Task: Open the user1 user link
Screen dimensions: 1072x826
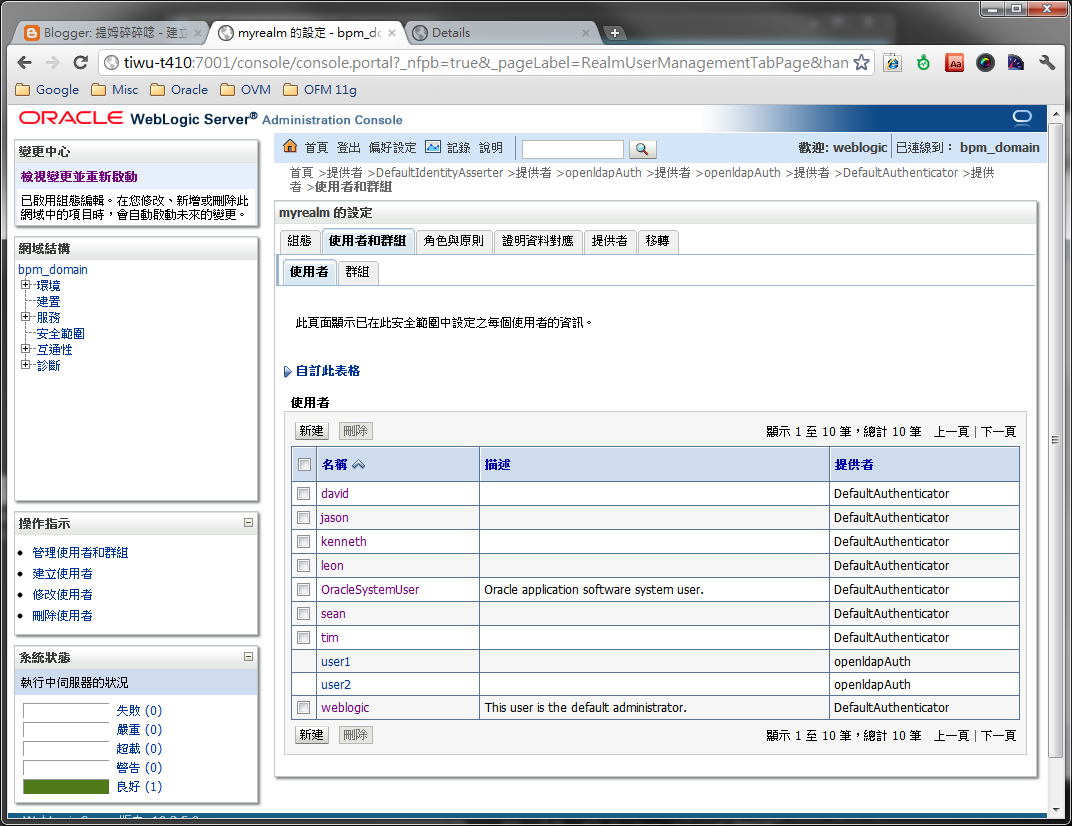Action: [336, 662]
